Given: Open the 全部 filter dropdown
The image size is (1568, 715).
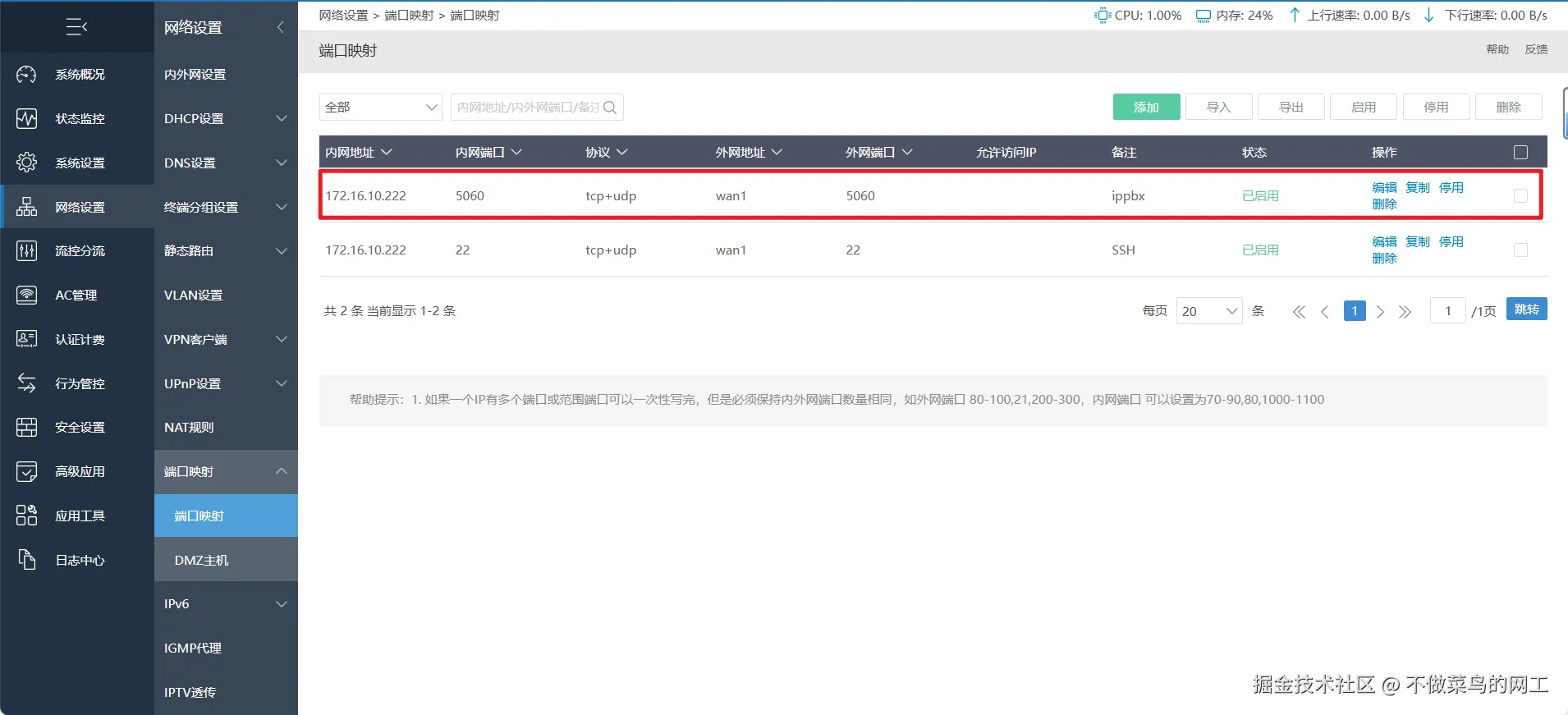Looking at the screenshot, I should point(381,108).
